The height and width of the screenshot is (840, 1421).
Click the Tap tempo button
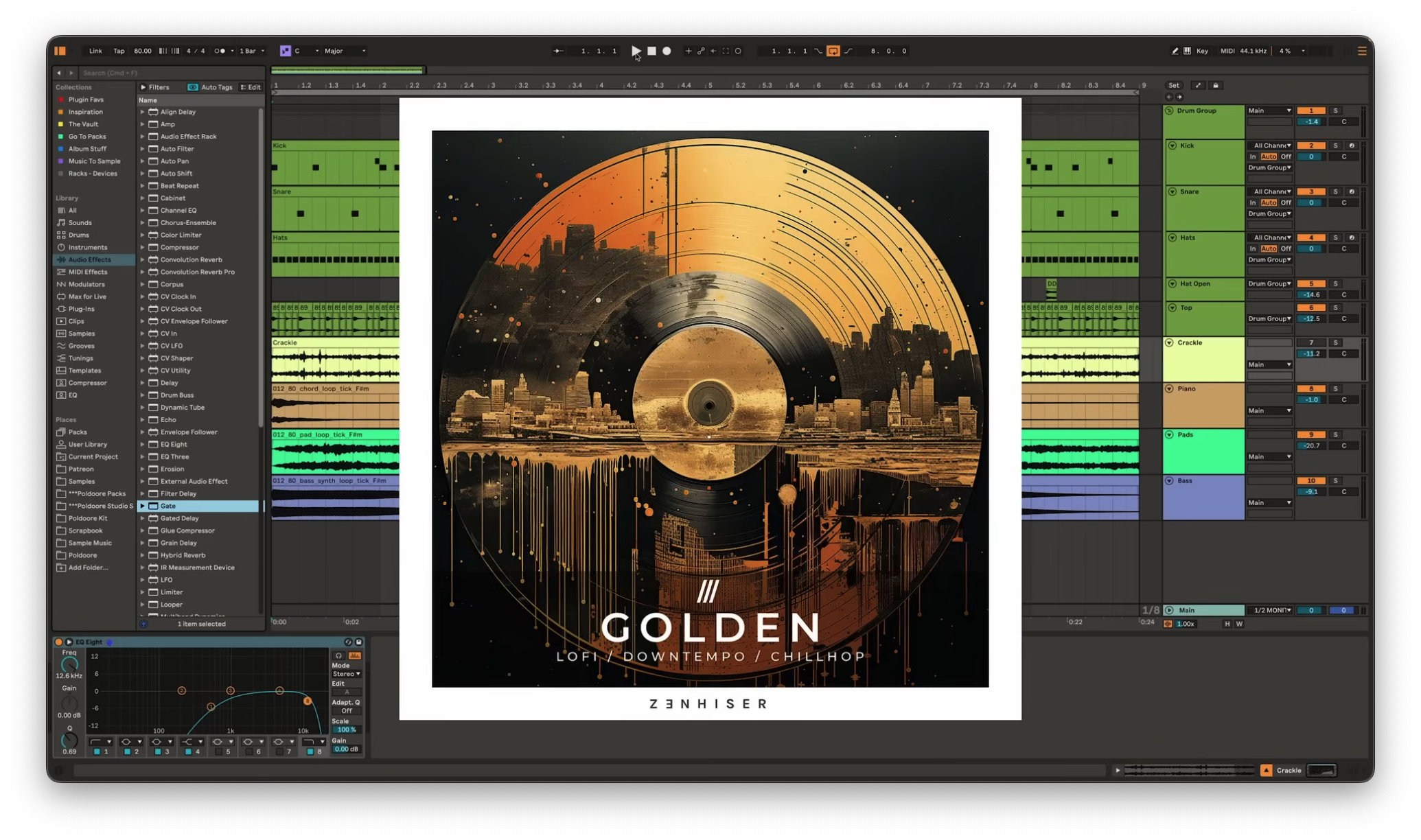click(x=119, y=51)
